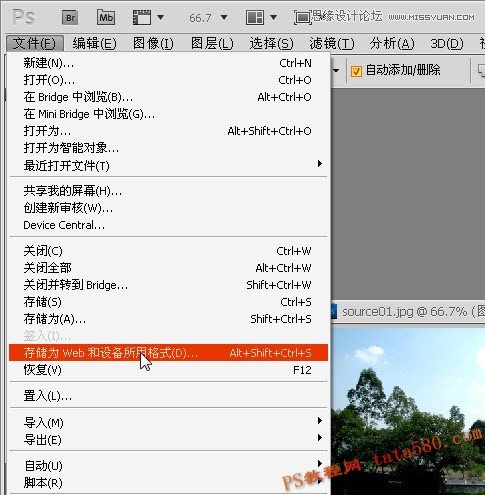Open the 图像(I) menu
Image resolution: width=485 pixels, height=495 pixels.
point(153,43)
